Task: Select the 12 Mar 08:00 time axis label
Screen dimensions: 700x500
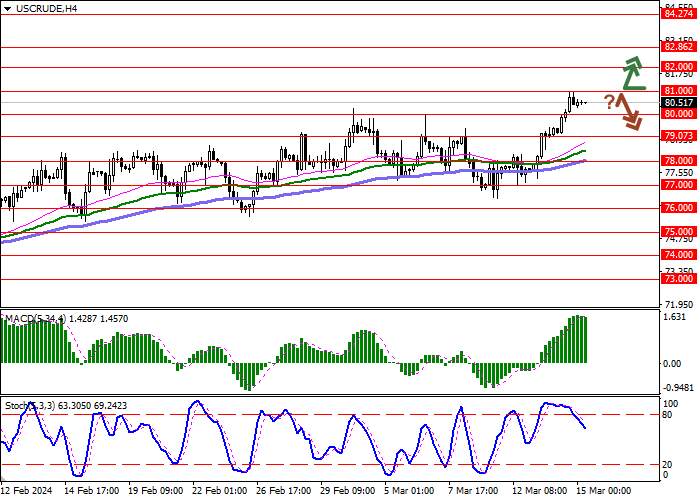Action: [x=540, y=491]
